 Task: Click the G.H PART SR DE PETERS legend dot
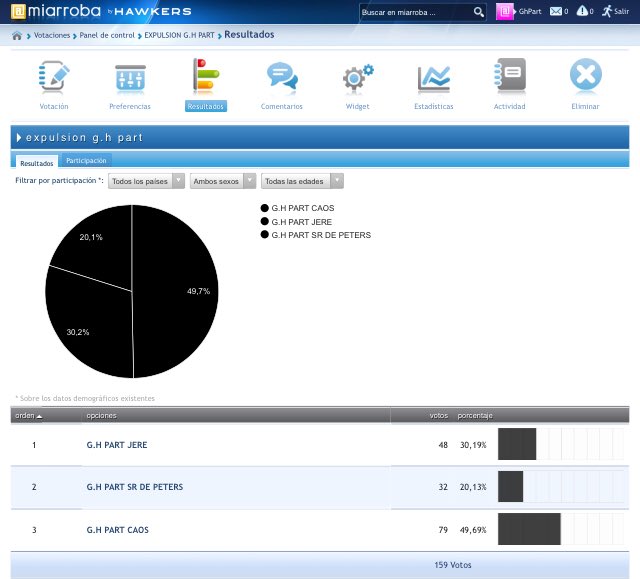click(x=264, y=235)
